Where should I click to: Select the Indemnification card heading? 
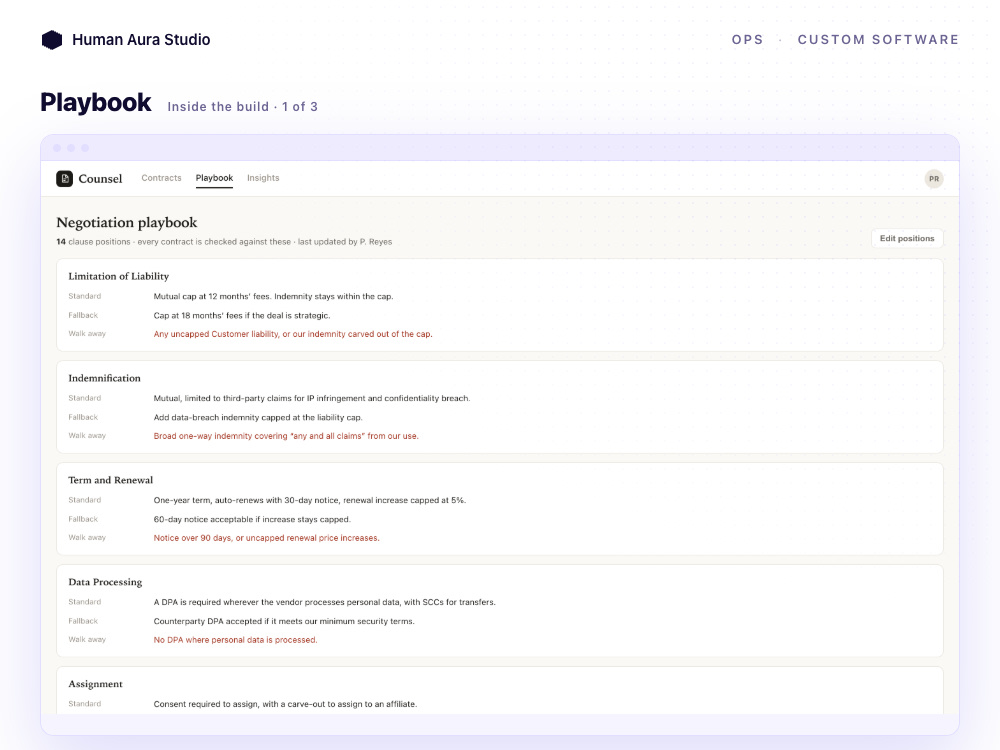pos(105,378)
